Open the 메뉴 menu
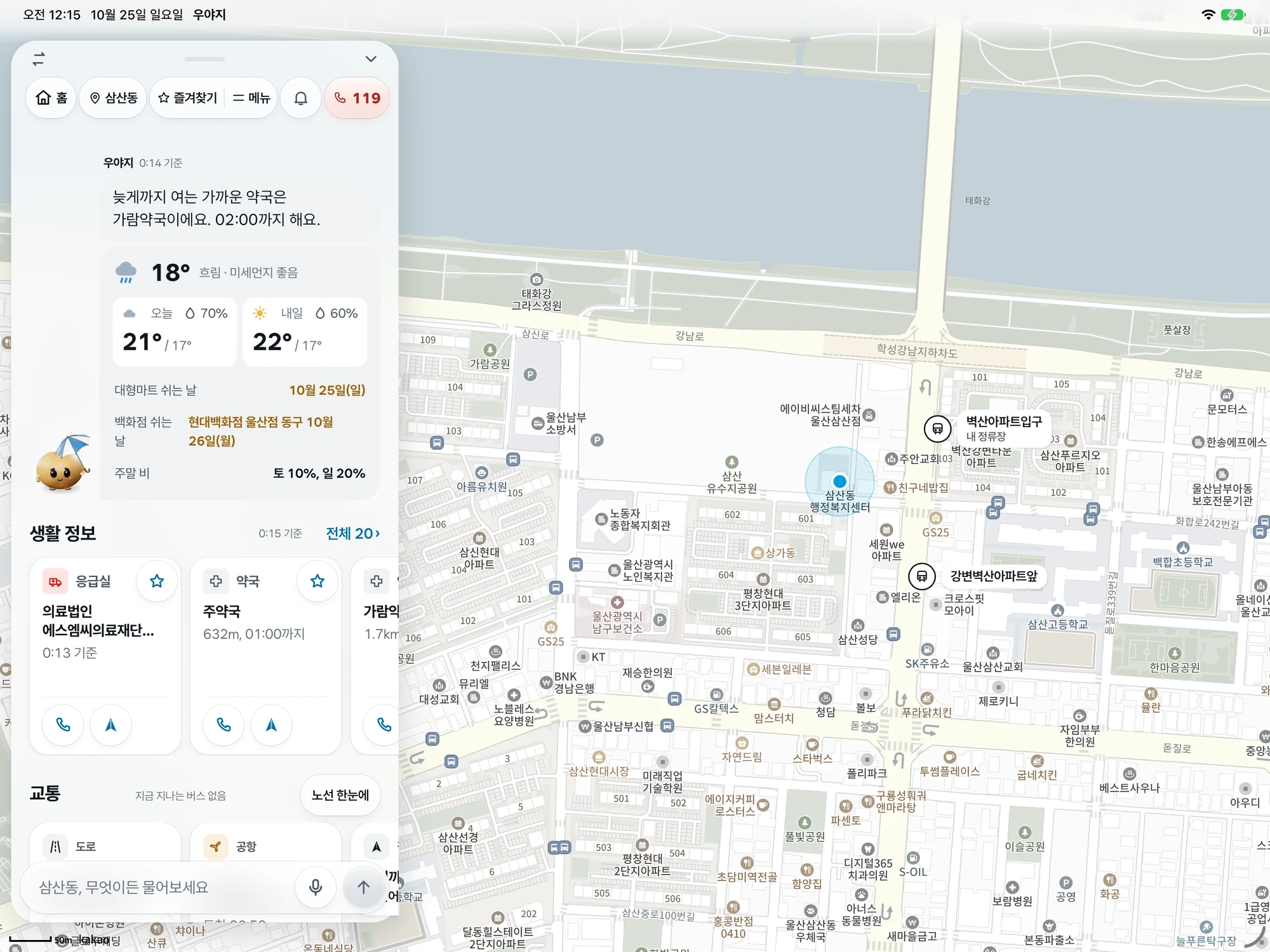1270x952 pixels. [251, 98]
